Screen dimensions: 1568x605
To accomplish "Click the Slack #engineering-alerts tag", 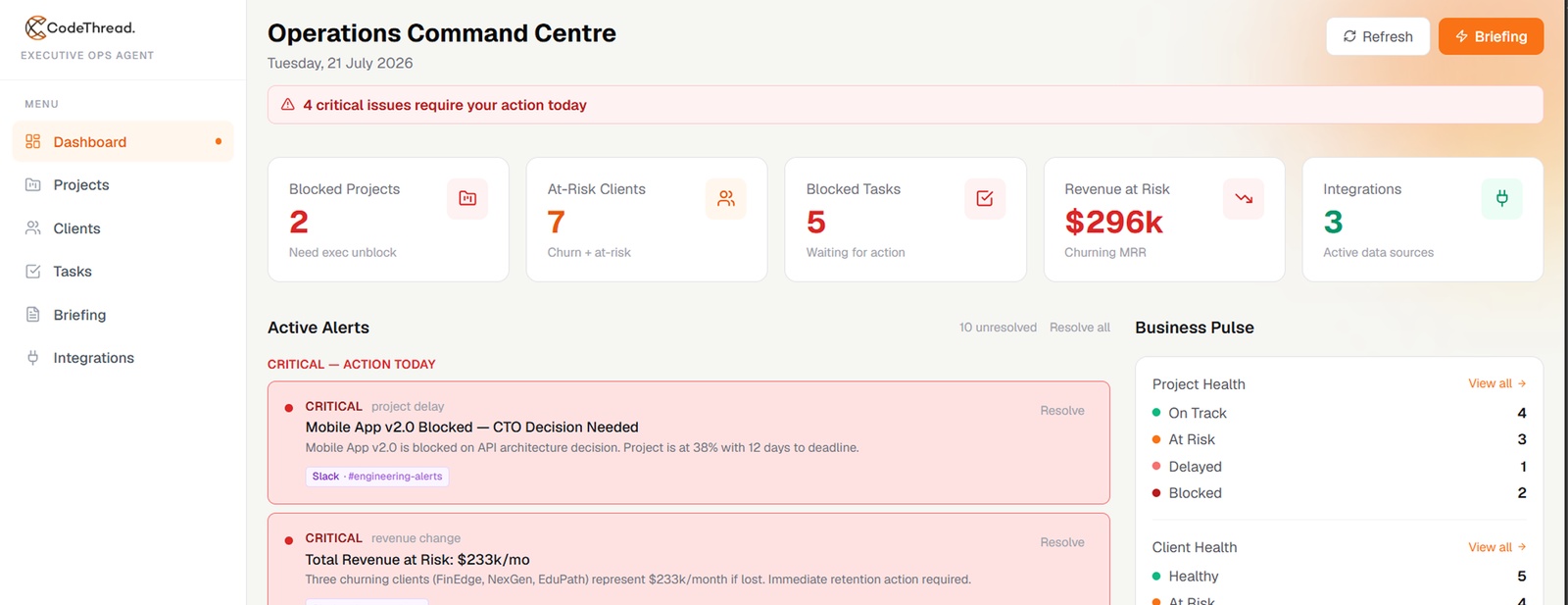I will (x=377, y=477).
